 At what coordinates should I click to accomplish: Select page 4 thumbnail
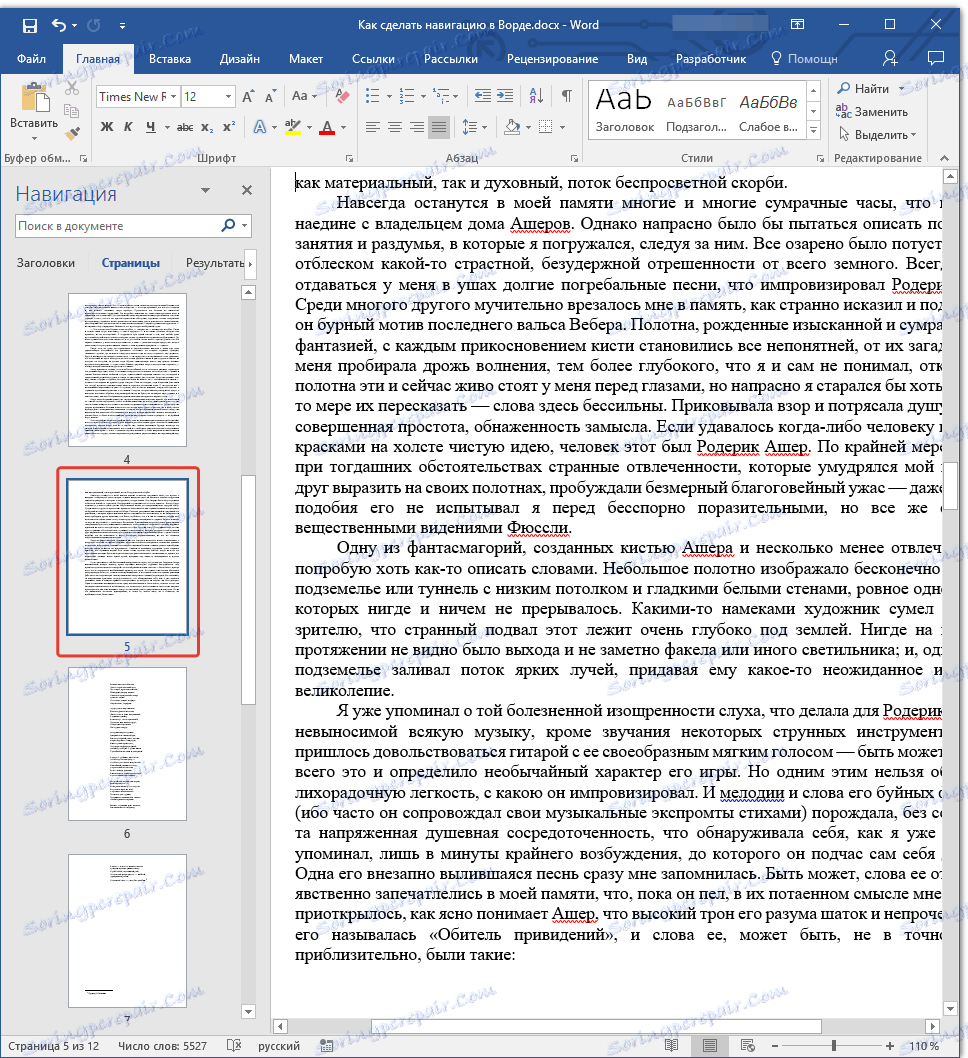[127, 370]
